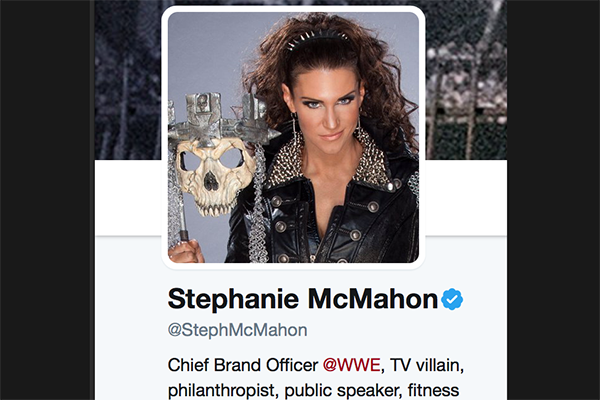Select the @StephMcMahon handle
This screenshot has width=600, height=400.
238,330
